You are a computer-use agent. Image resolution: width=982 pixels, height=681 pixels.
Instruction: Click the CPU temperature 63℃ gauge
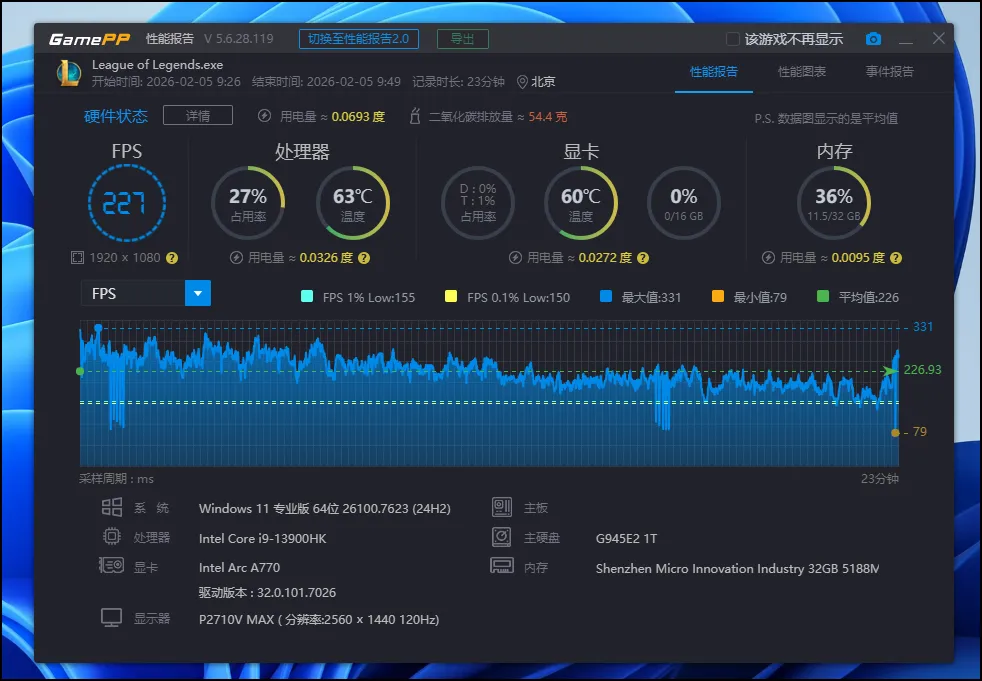(353, 203)
